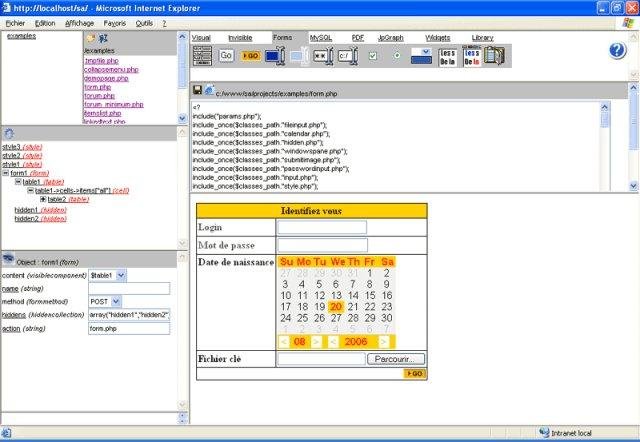
Task: Open the blue help question mark
Action: click(617, 51)
